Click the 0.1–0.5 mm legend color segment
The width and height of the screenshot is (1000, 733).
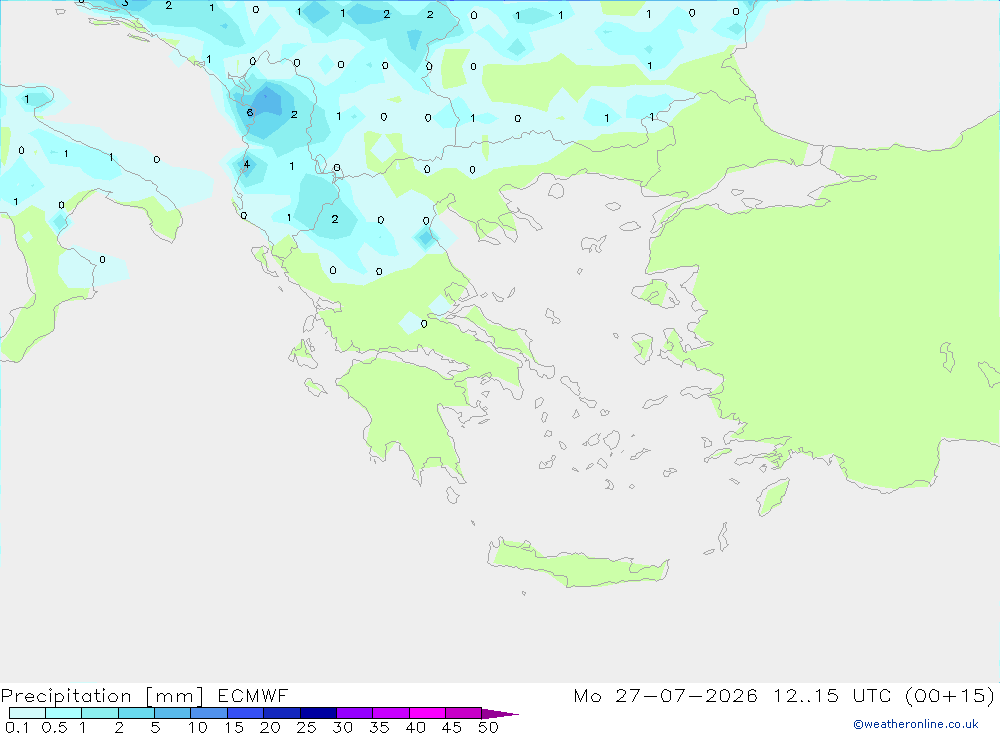click(x=27, y=713)
